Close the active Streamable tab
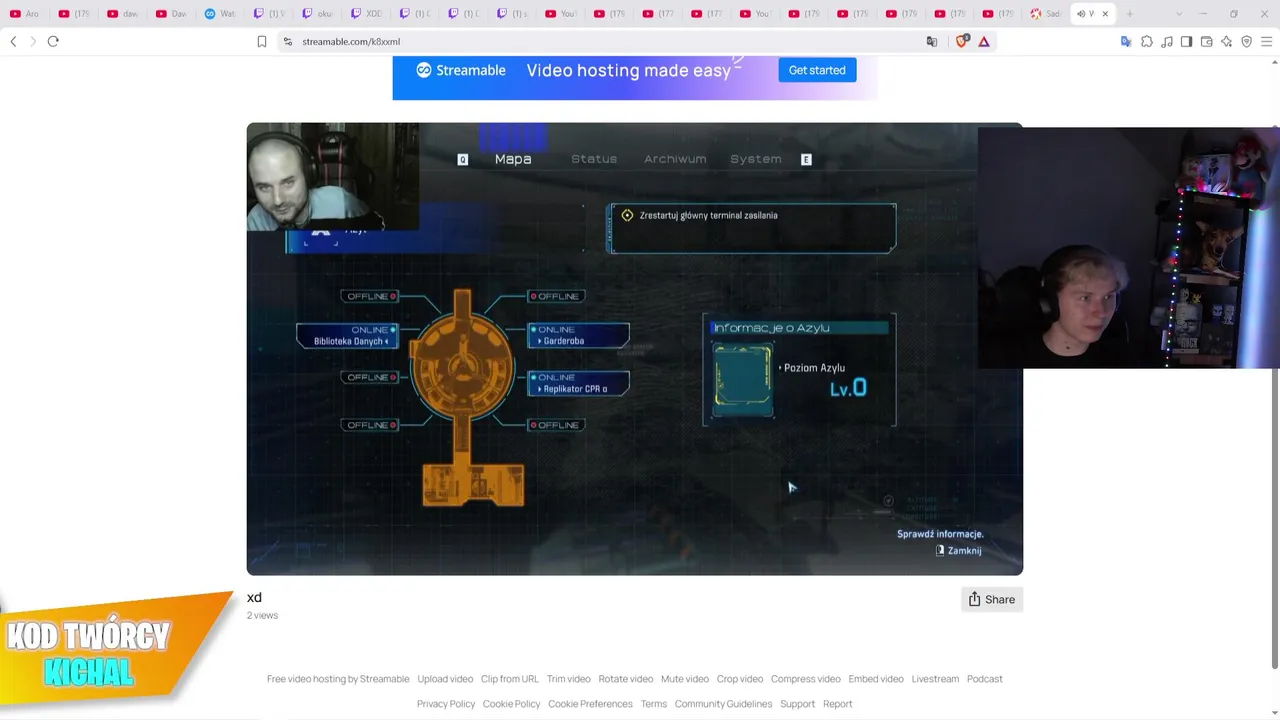1280x720 pixels. tap(1105, 14)
